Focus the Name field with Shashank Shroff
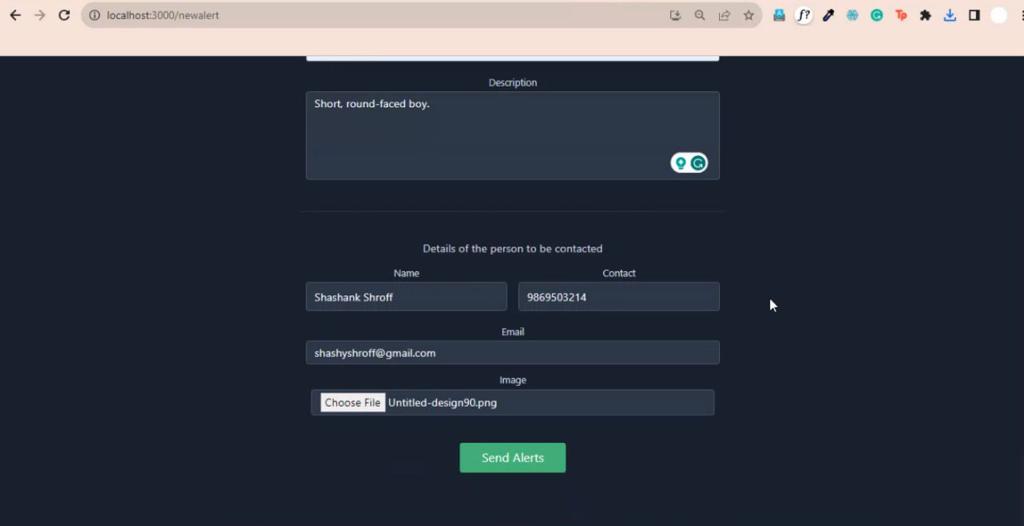Image resolution: width=1024 pixels, height=526 pixels. pos(406,297)
